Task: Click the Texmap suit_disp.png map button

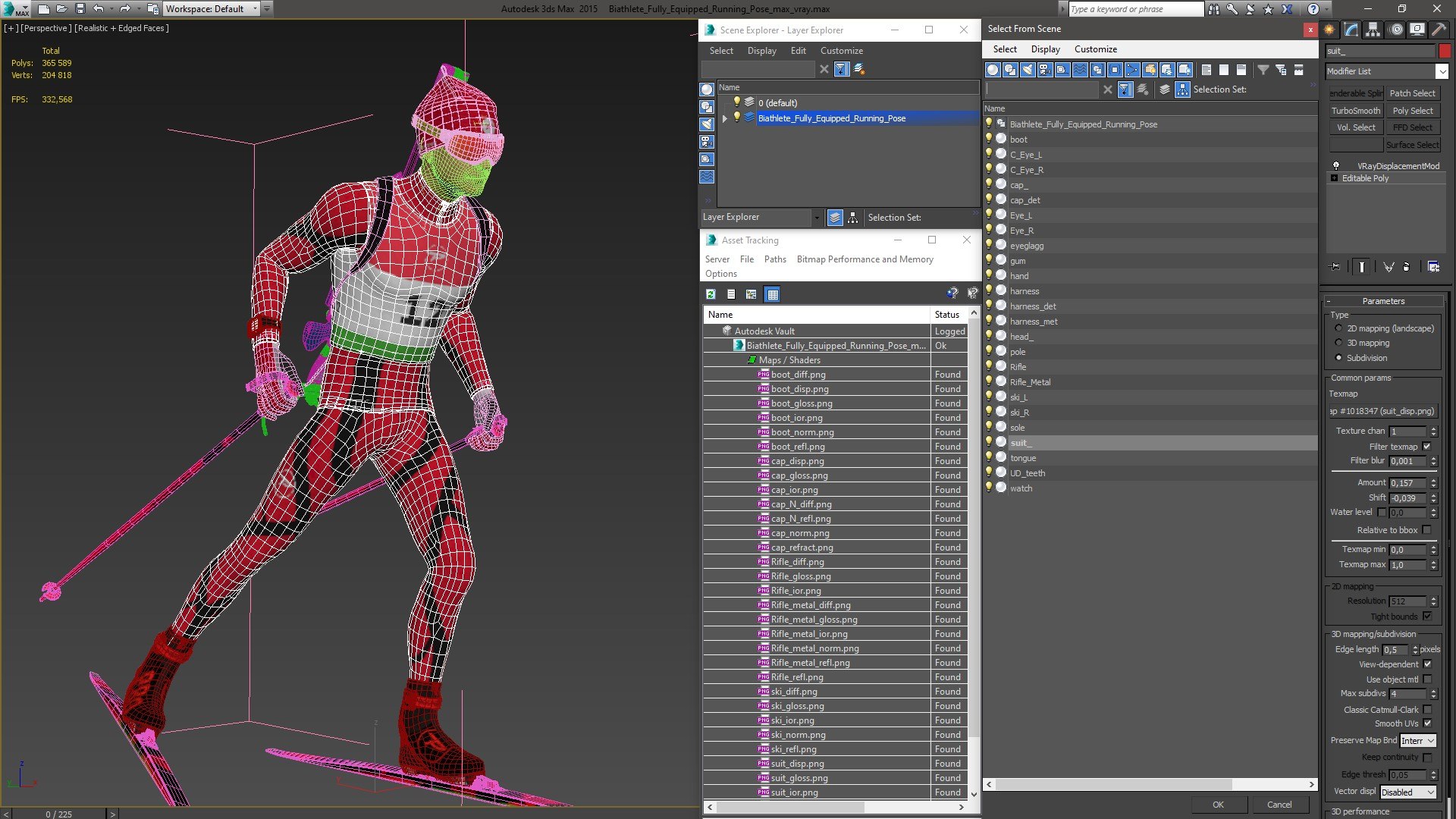Action: click(x=1382, y=412)
